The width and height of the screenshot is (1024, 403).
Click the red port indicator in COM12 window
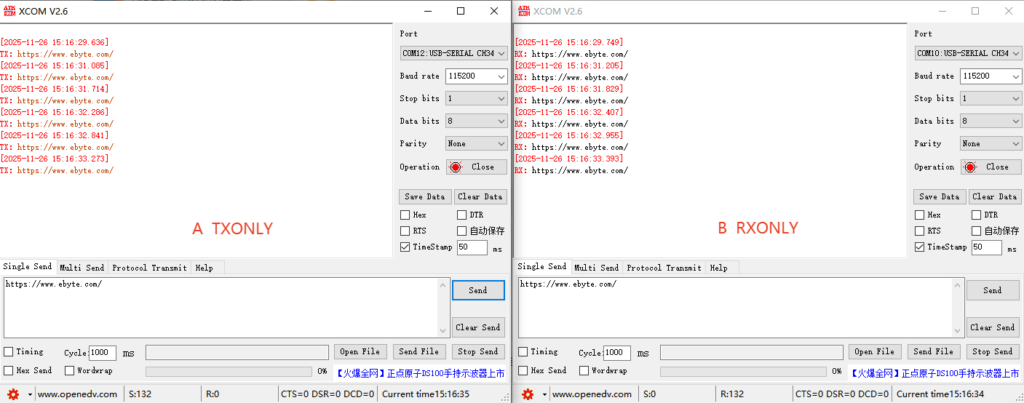(x=456, y=167)
